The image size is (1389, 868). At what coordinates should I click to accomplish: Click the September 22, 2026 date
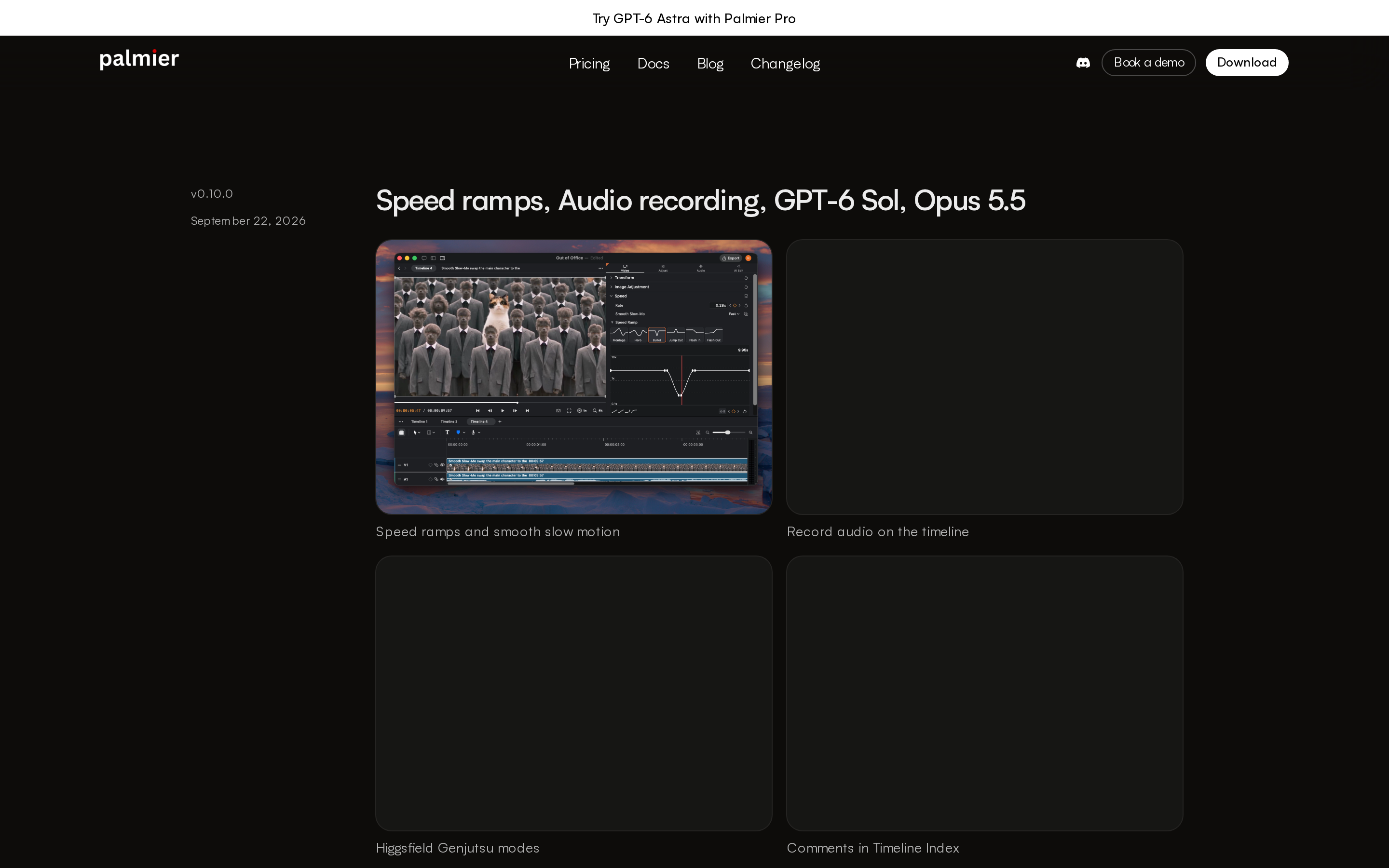point(248,221)
